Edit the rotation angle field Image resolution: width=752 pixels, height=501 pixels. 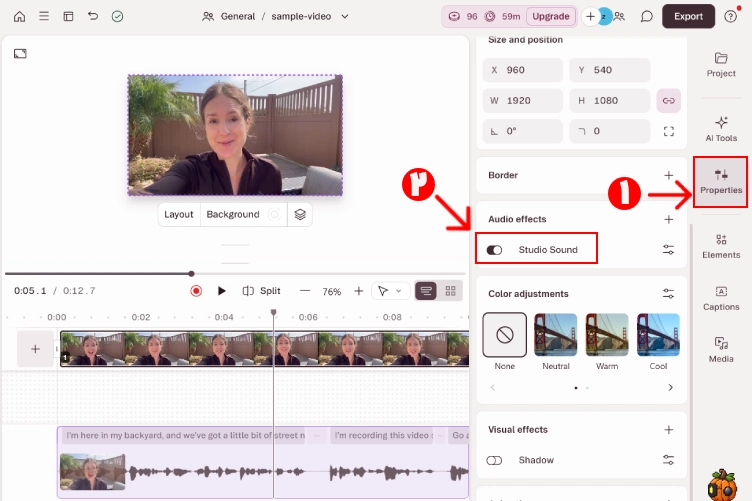coord(523,131)
